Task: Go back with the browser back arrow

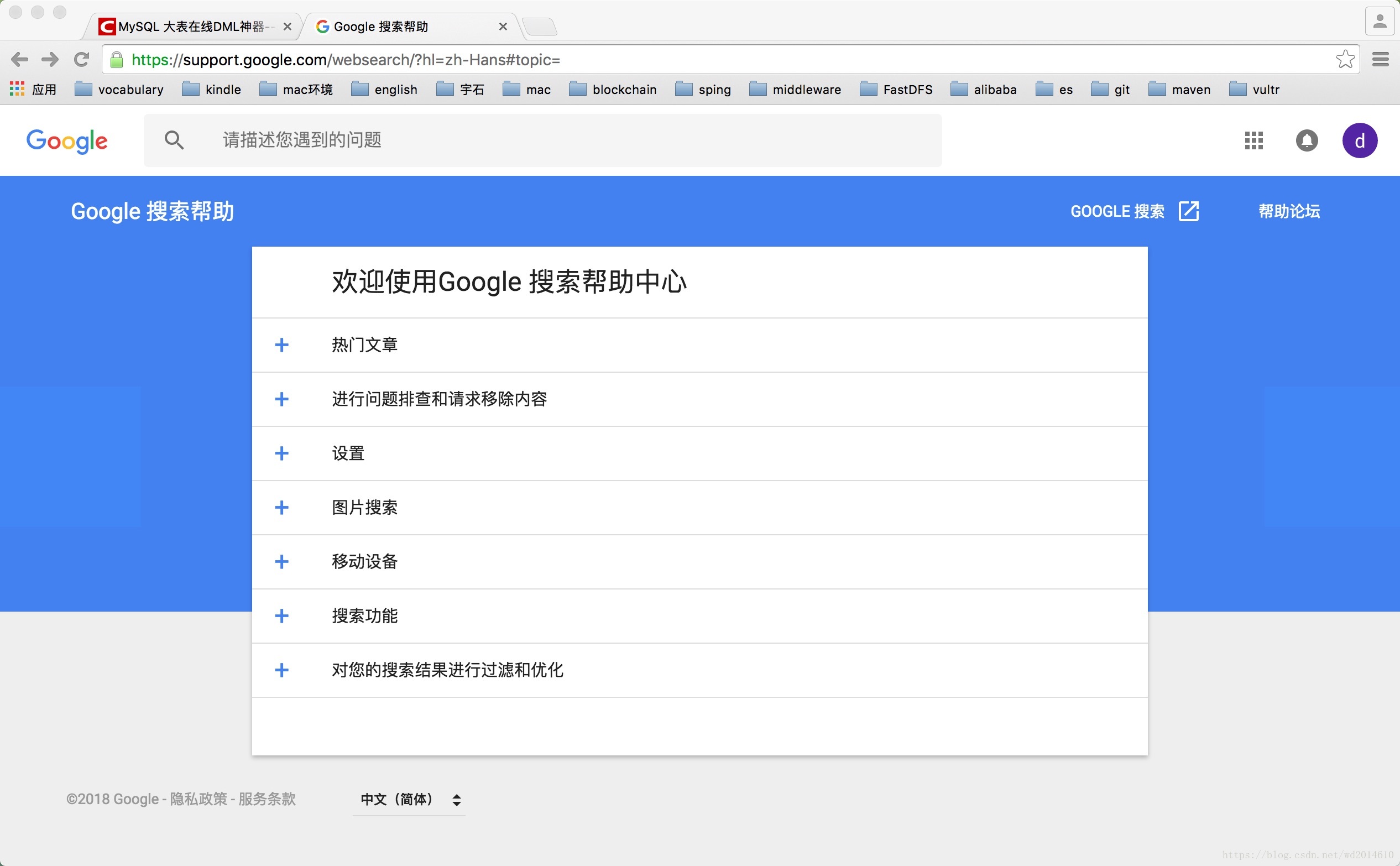Action: tap(19, 59)
